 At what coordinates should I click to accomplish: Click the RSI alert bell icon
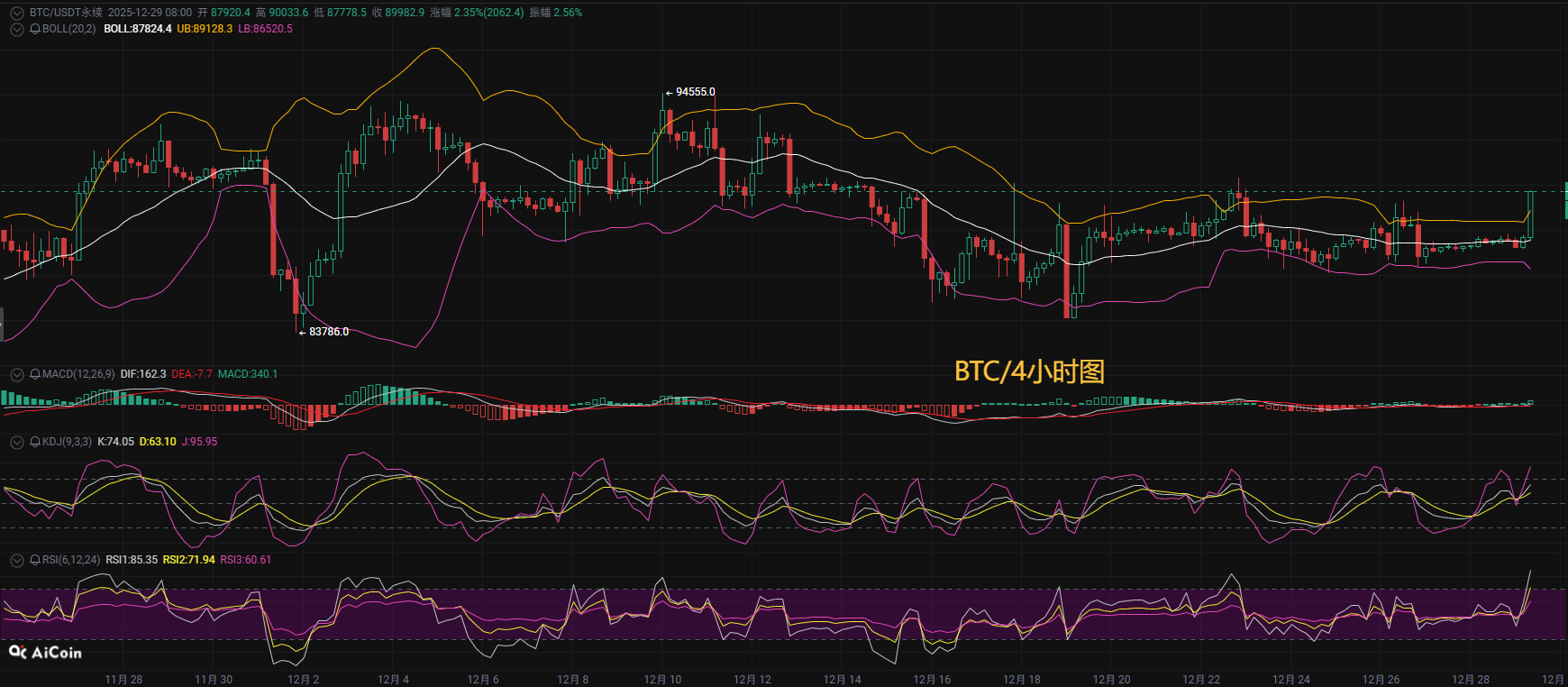click(35, 560)
